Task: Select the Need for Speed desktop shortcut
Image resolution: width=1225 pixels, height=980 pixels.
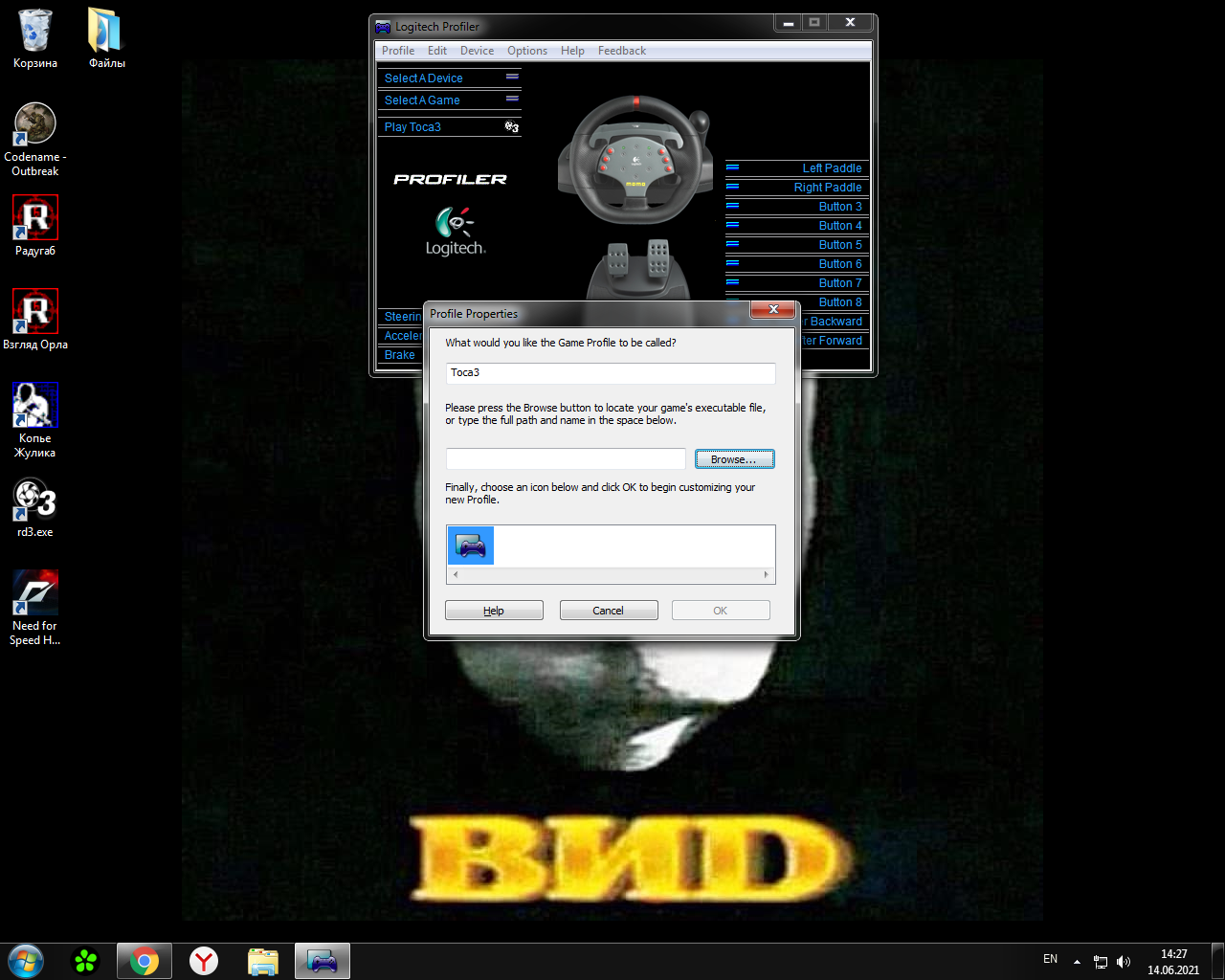Action: tap(35, 609)
